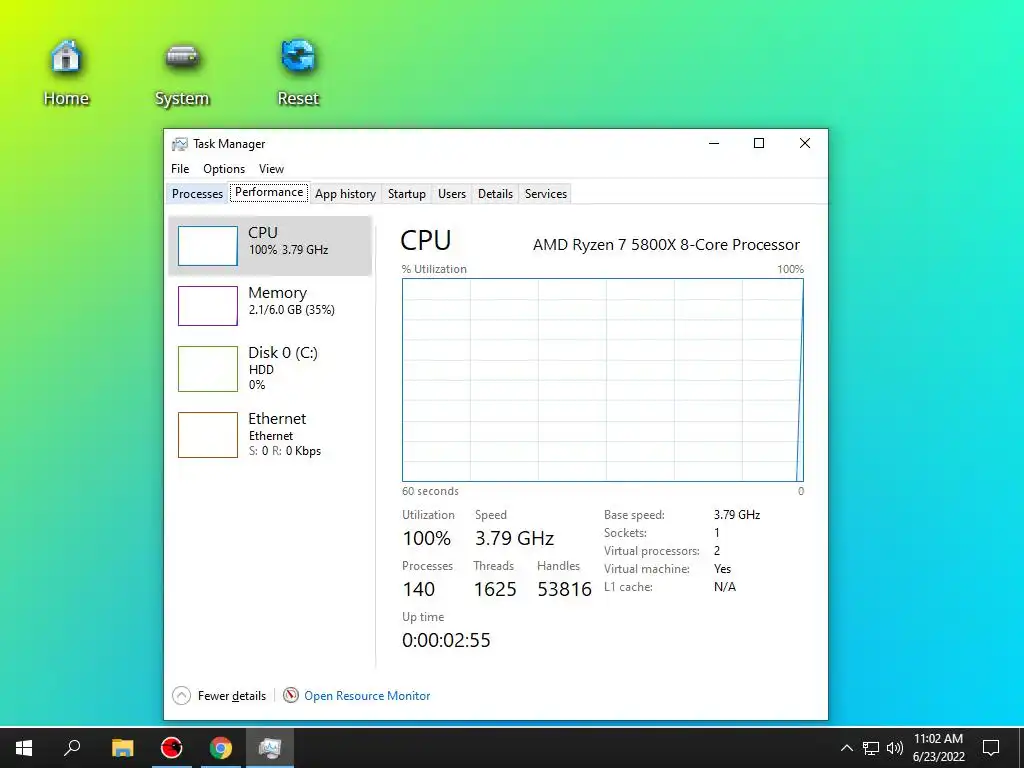Open File Explorer from taskbar
The image size is (1024, 768).
click(122, 748)
